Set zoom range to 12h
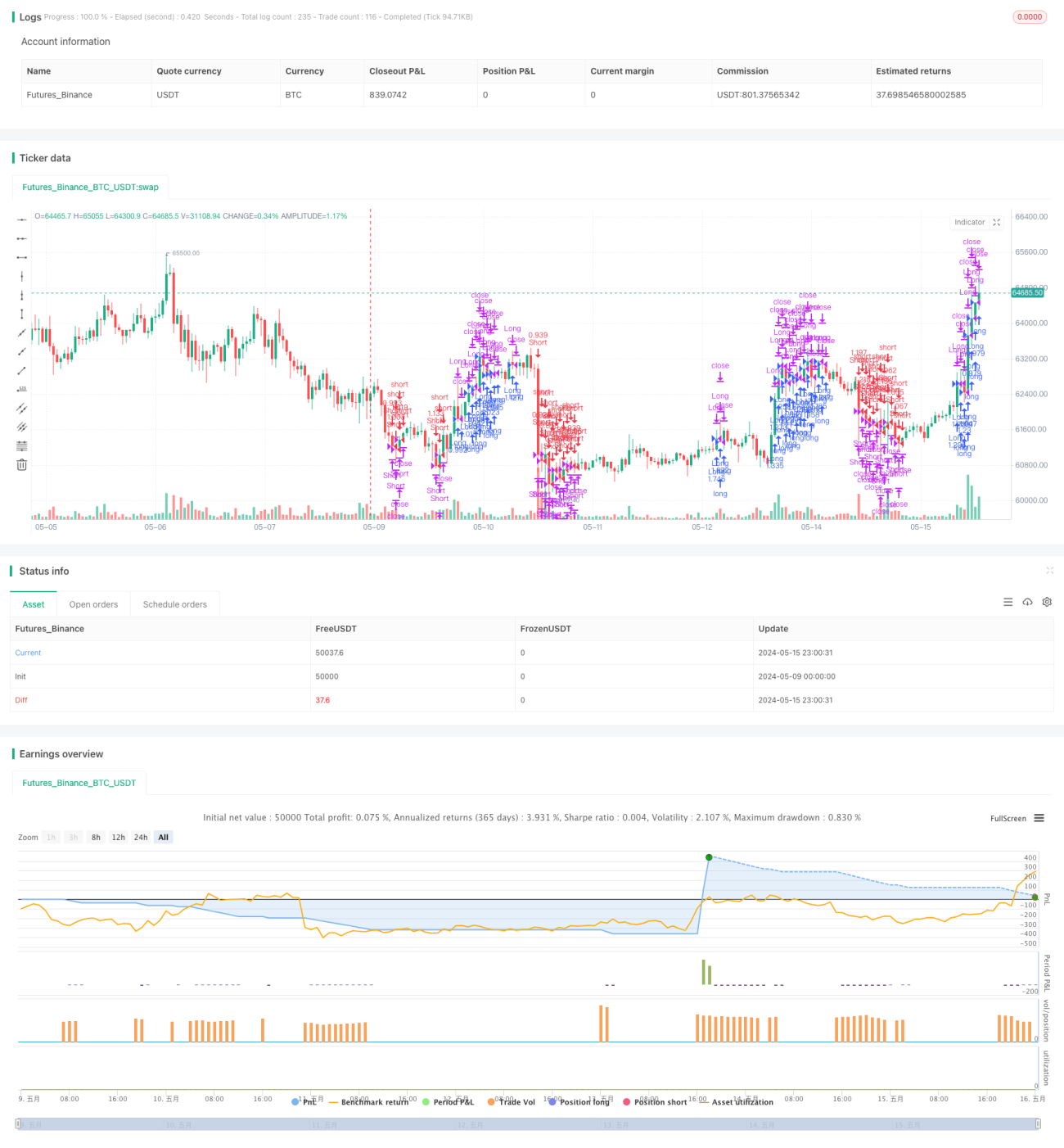Screen dimensions: 1064x1148 (119, 837)
